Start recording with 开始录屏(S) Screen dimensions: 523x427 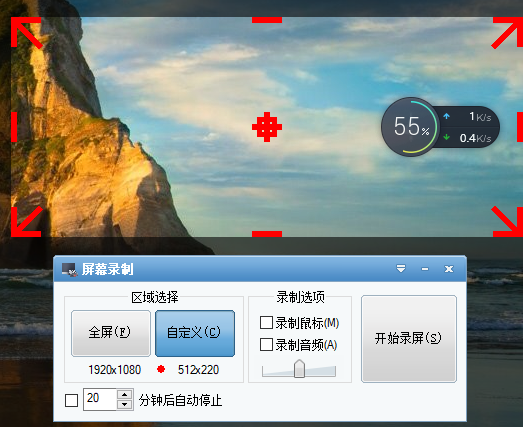(409, 339)
